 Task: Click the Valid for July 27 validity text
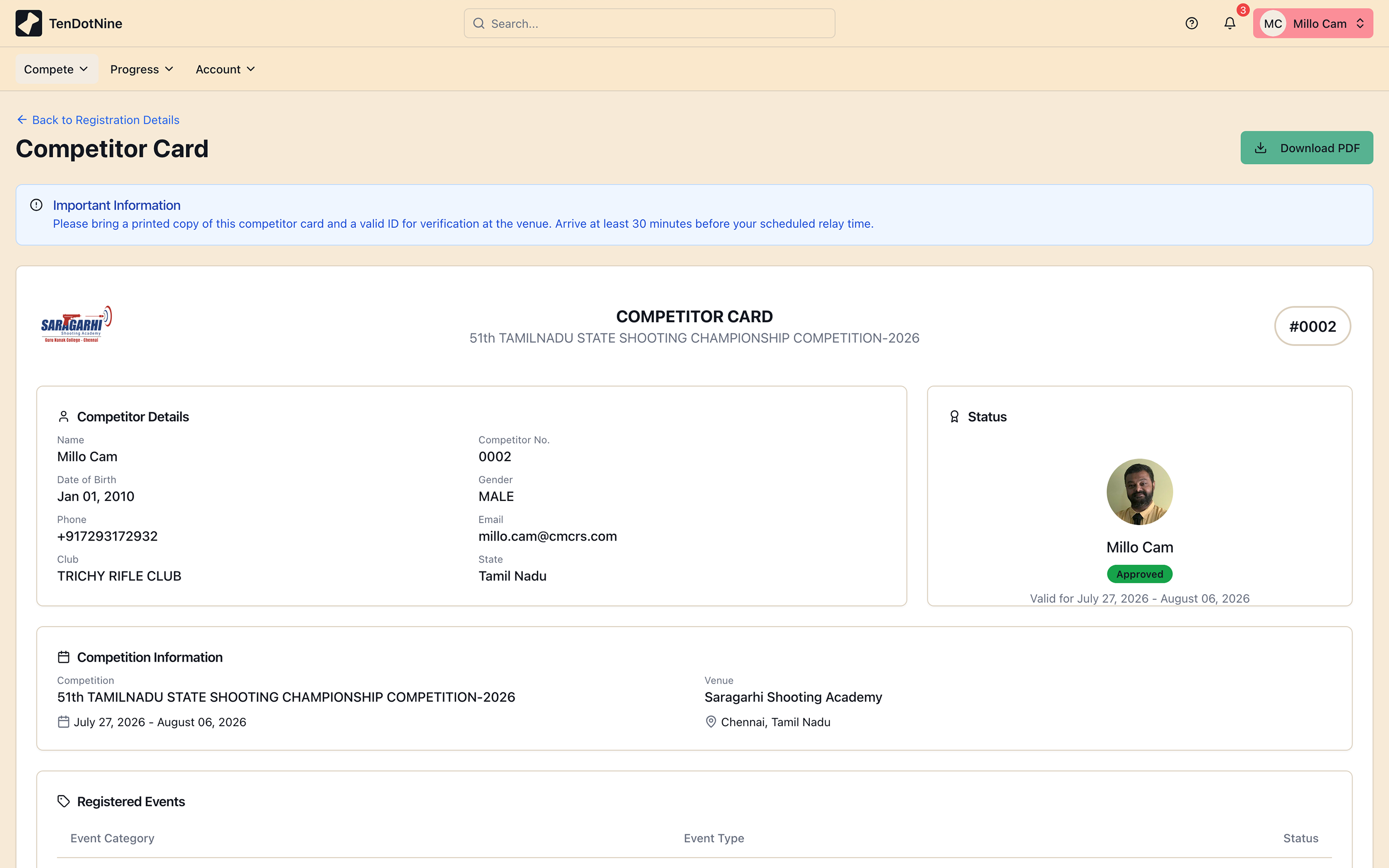point(1139,598)
